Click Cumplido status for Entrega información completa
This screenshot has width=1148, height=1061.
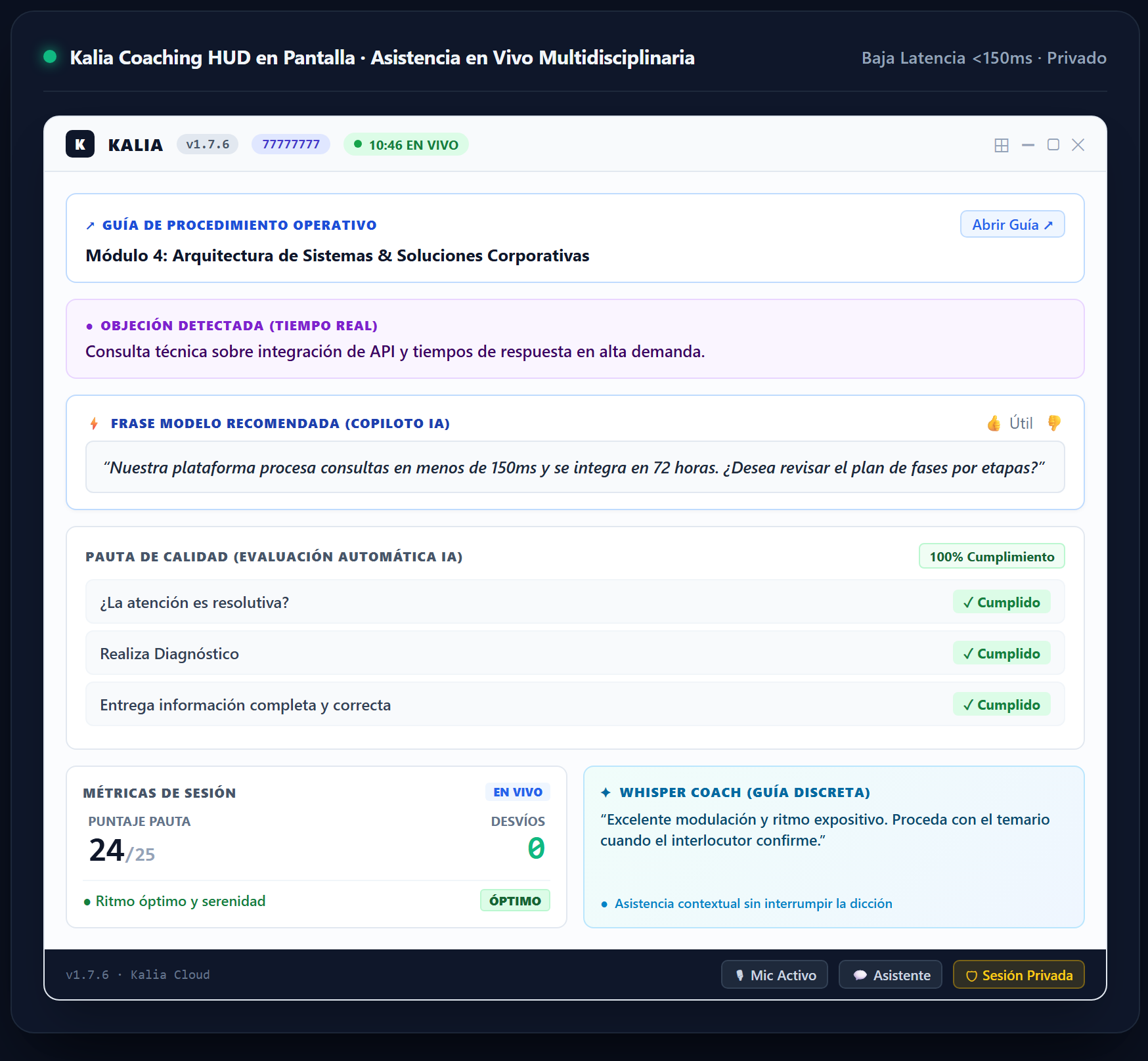pos(1002,704)
